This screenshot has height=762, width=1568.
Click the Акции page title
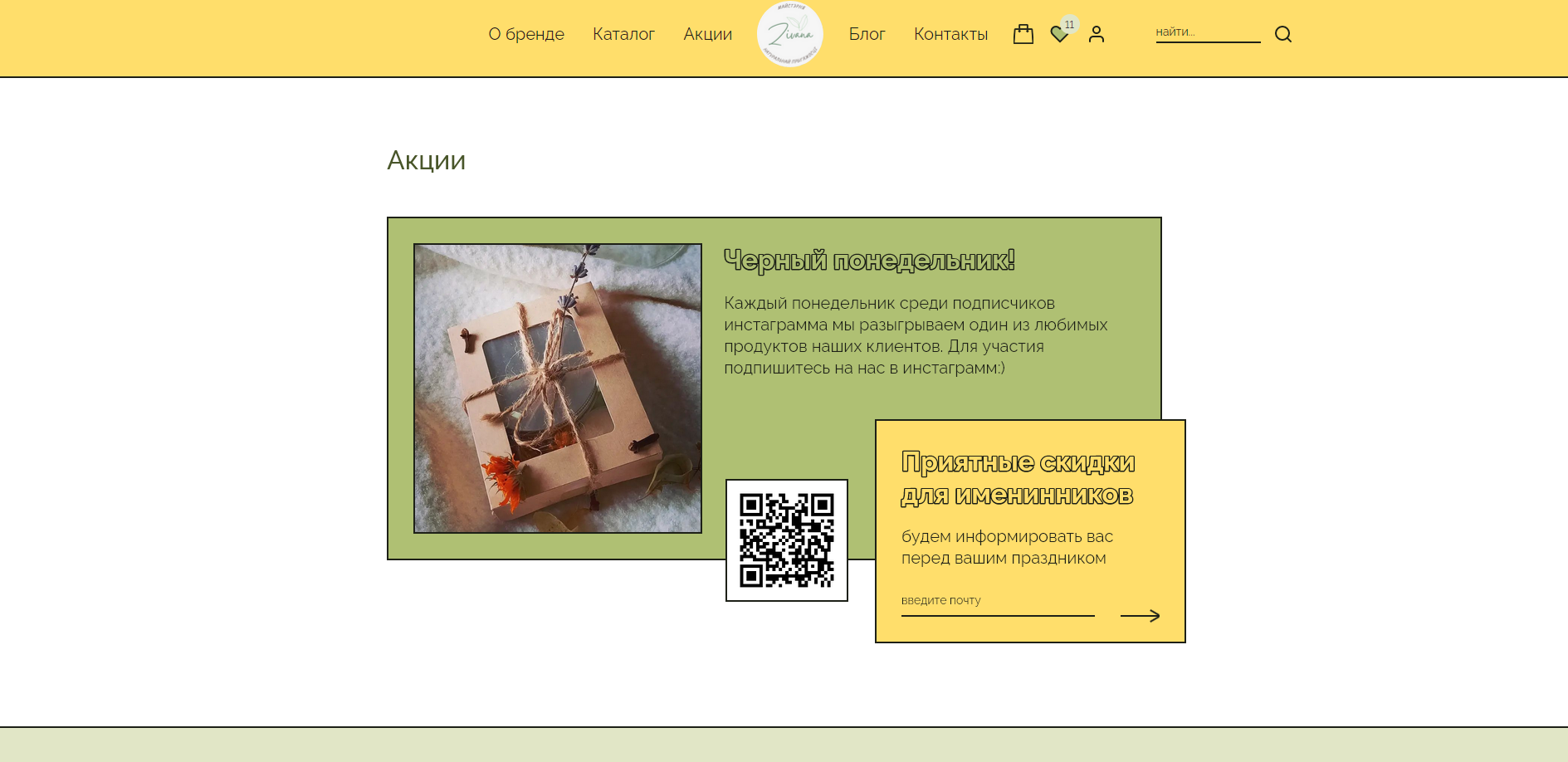(427, 160)
